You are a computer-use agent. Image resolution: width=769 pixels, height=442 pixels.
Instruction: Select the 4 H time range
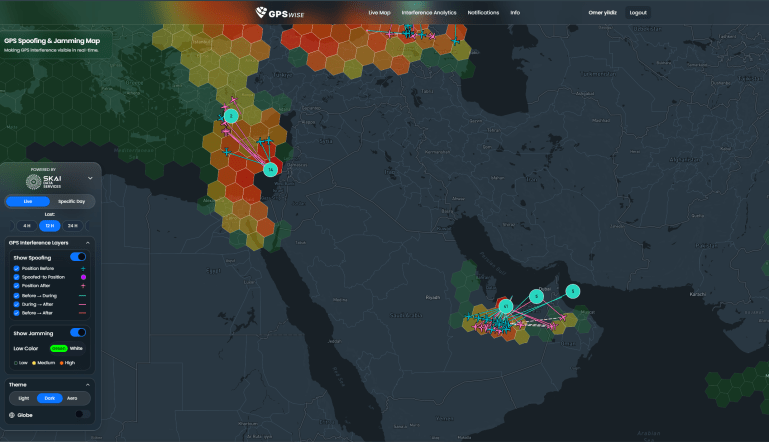(x=27, y=226)
